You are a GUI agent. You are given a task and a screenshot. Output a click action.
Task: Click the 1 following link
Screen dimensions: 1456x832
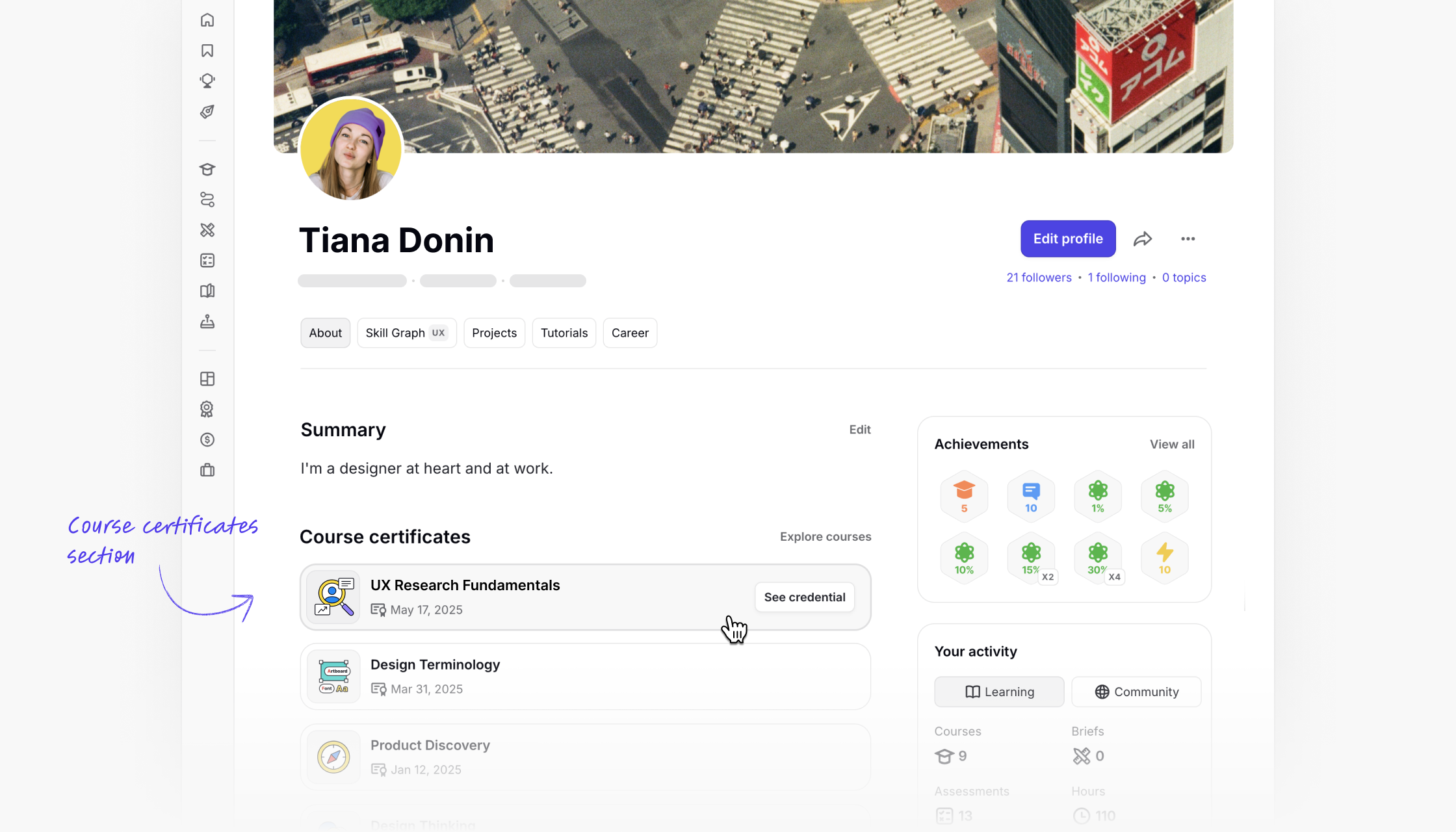(1117, 278)
